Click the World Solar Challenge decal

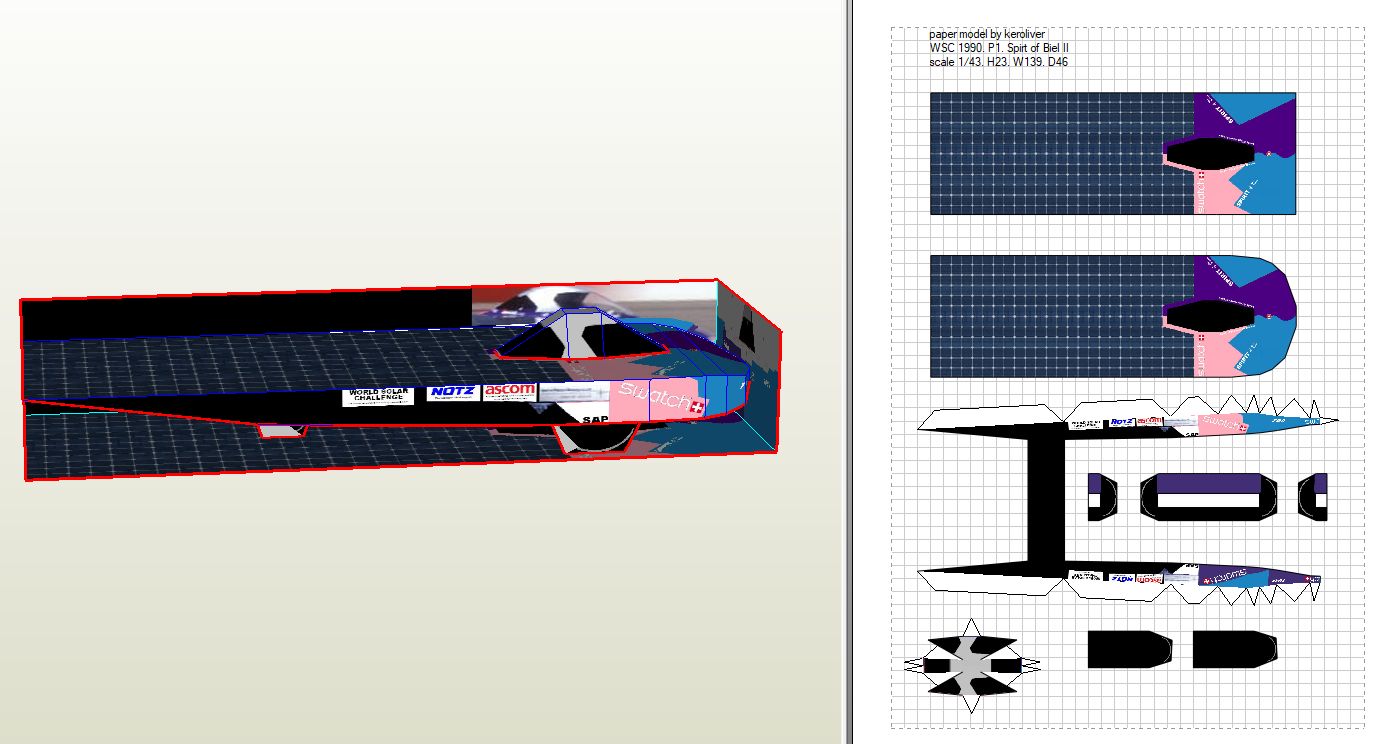click(x=378, y=396)
